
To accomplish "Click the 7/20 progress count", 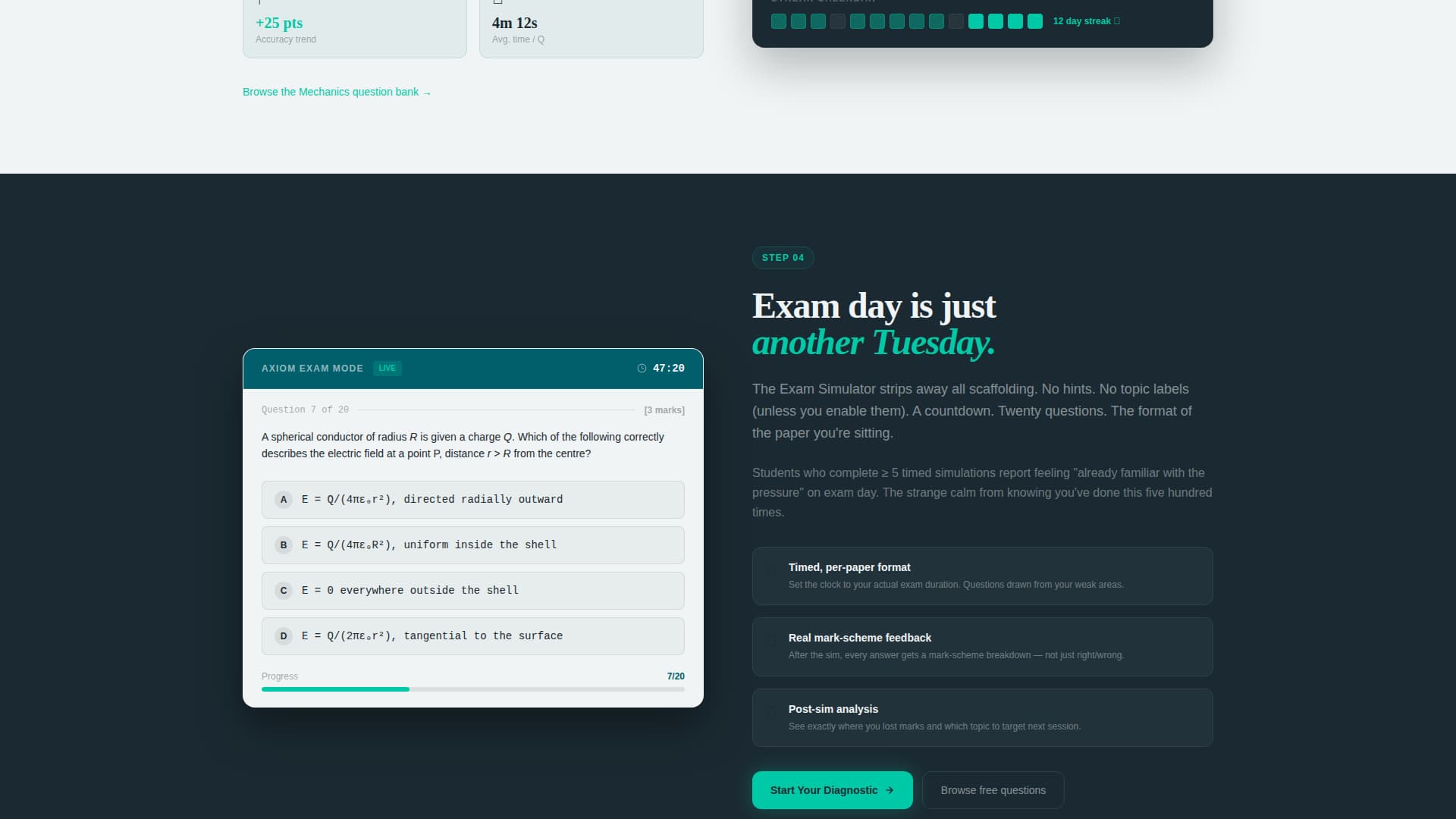I will [676, 676].
